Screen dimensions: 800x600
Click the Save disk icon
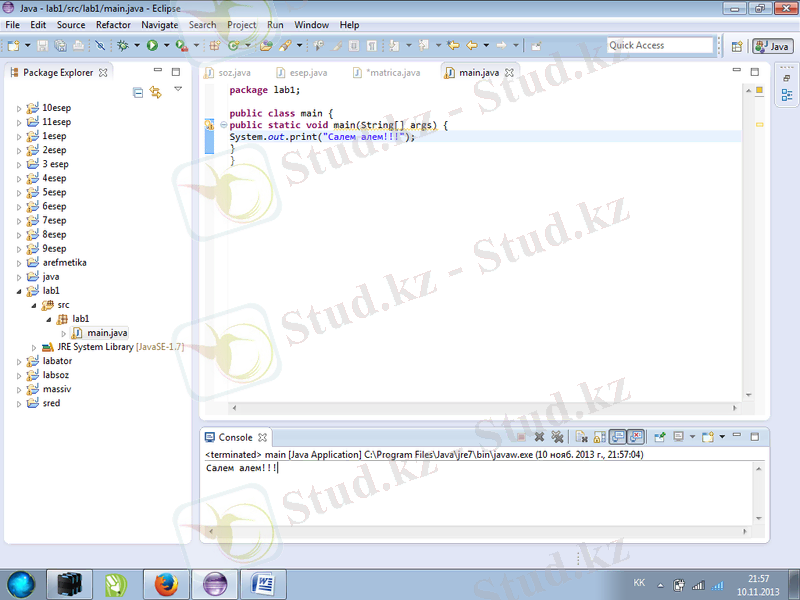pos(43,45)
